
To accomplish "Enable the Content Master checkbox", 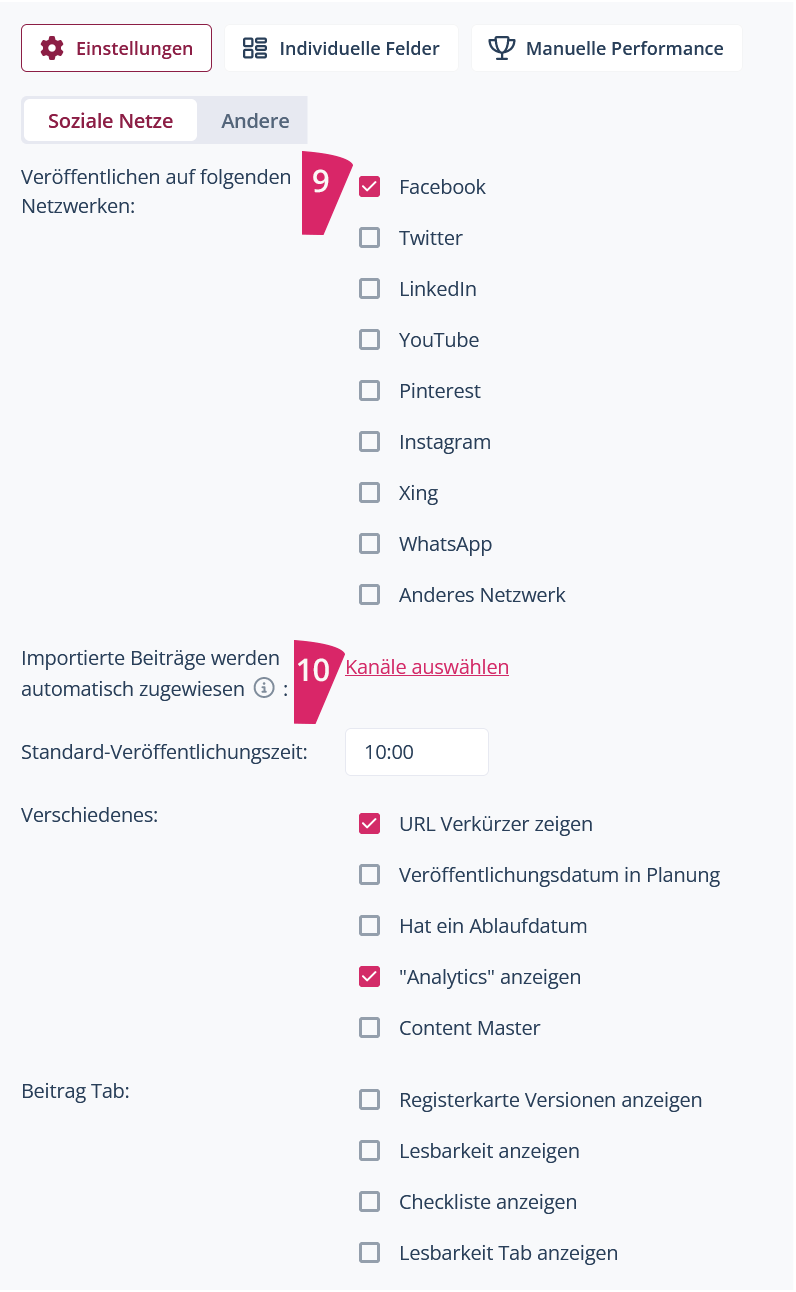I will [x=370, y=1028].
